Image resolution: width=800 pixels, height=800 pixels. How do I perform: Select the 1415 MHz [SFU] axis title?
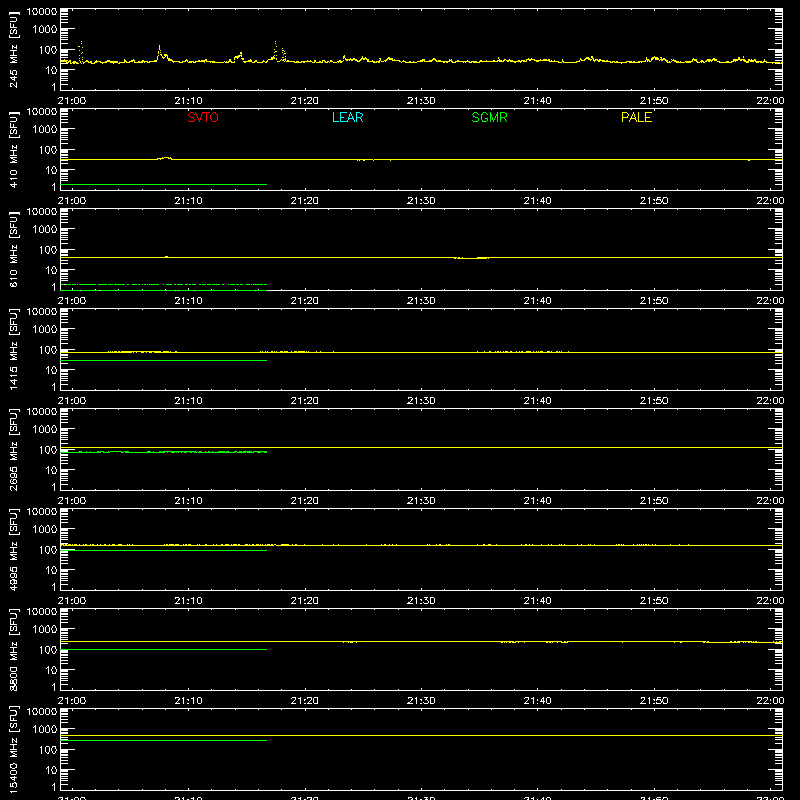pyautogui.click(x=13, y=349)
